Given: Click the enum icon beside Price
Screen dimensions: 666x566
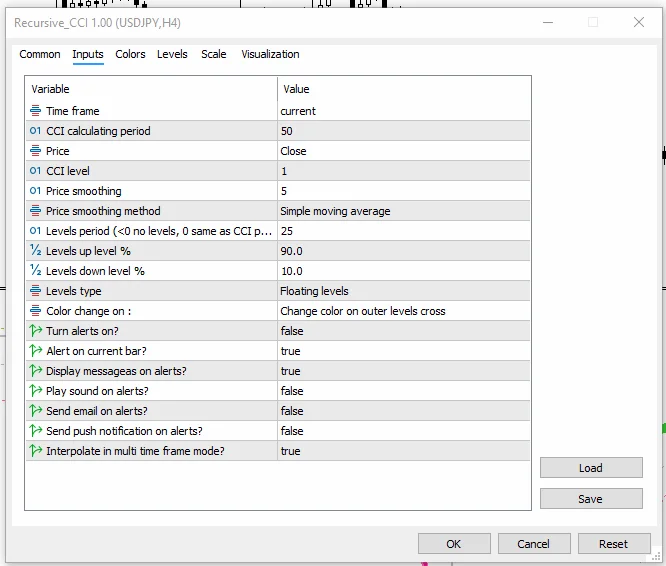Looking at the screenshot, I should click(x=35, y=151).
